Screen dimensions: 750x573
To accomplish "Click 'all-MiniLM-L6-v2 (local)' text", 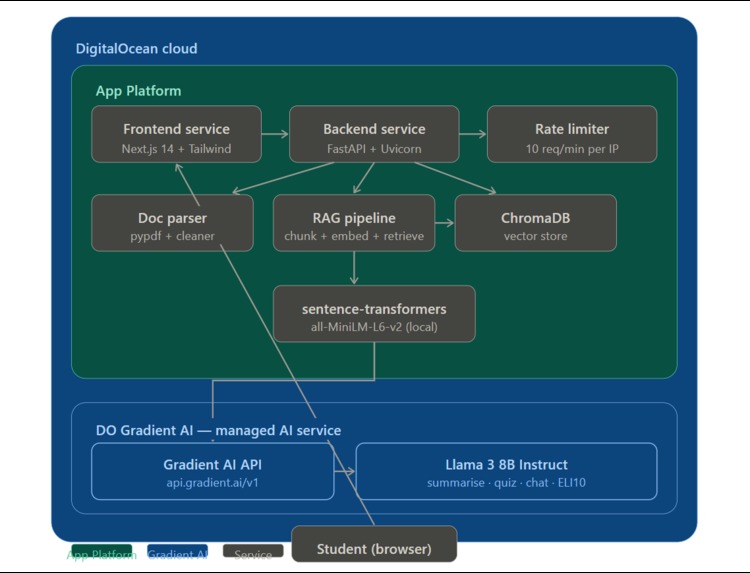I will point(374,327).
